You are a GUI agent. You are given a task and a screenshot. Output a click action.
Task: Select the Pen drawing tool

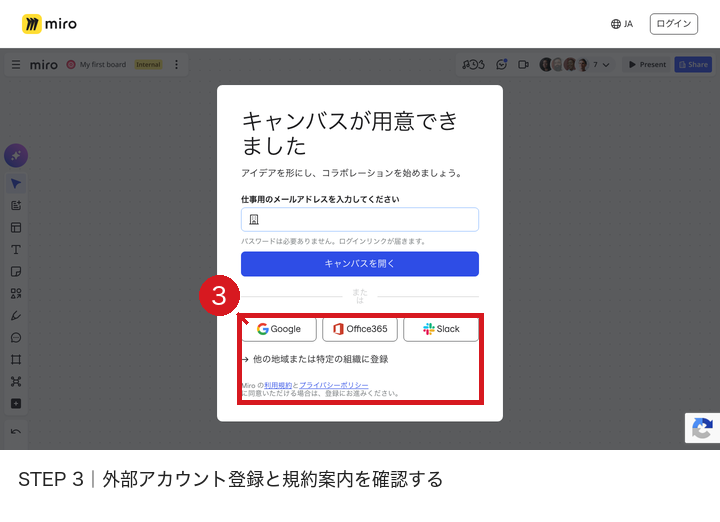tap(16, 315)
